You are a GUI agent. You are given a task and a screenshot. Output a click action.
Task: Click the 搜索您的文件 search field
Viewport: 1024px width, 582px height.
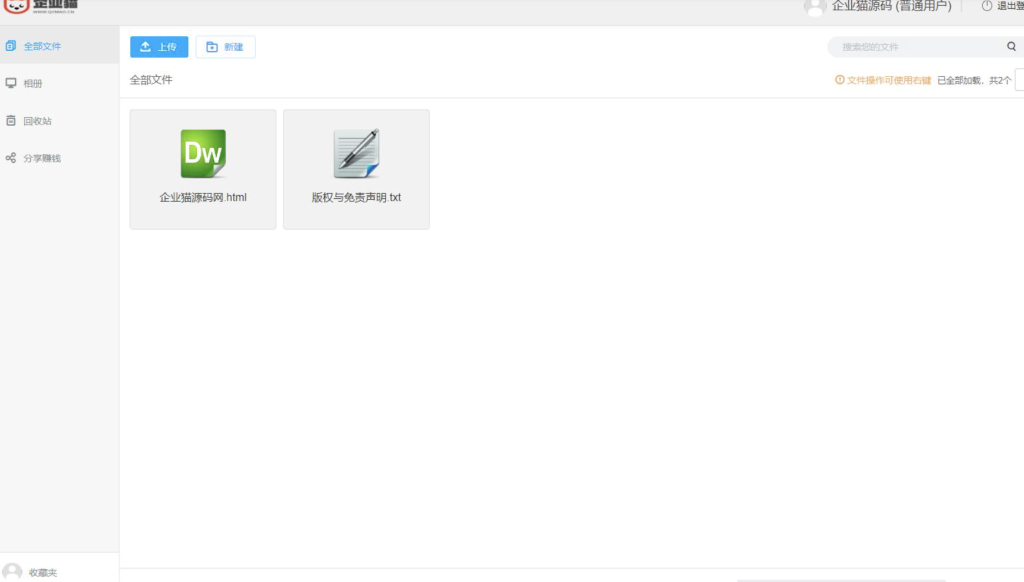click(x=915, y=47)
